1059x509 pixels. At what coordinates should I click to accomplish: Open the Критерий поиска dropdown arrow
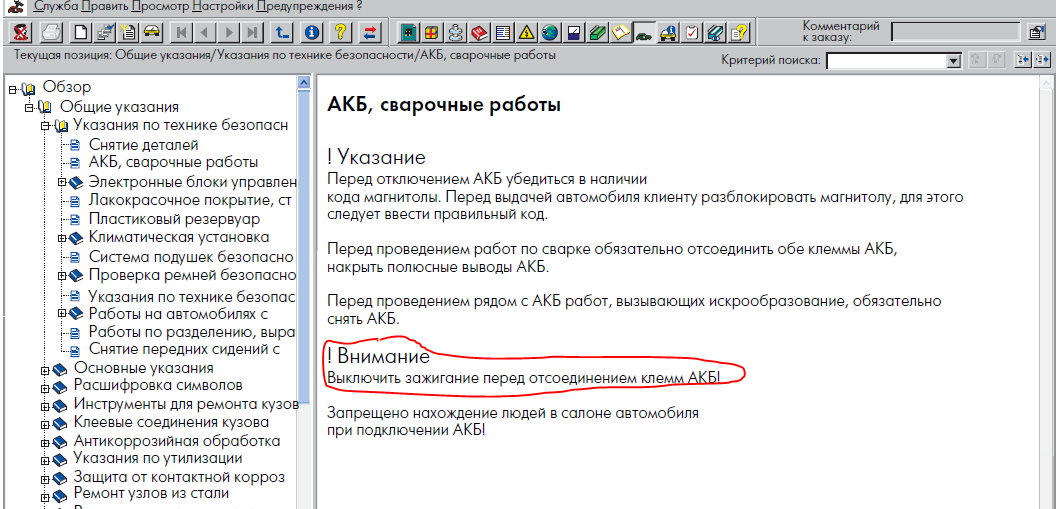click(x=953, y=61)
